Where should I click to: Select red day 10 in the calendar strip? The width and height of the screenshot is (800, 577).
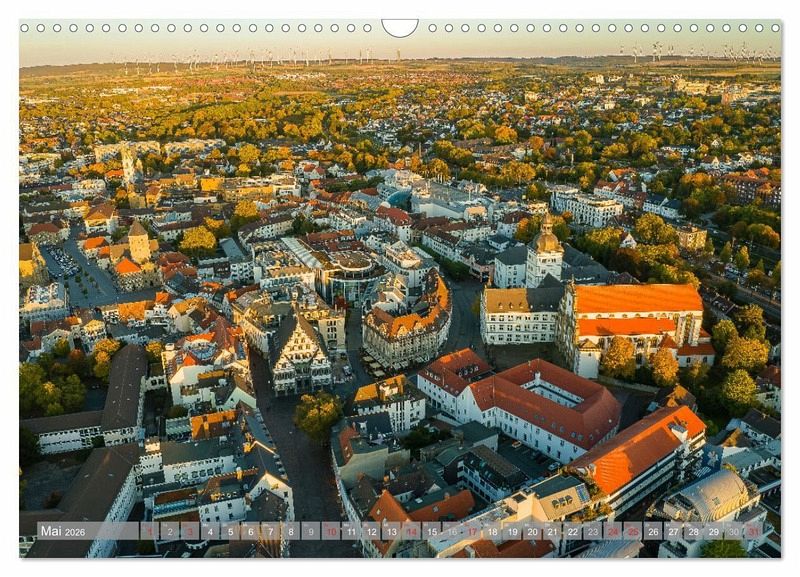[331, 531]
